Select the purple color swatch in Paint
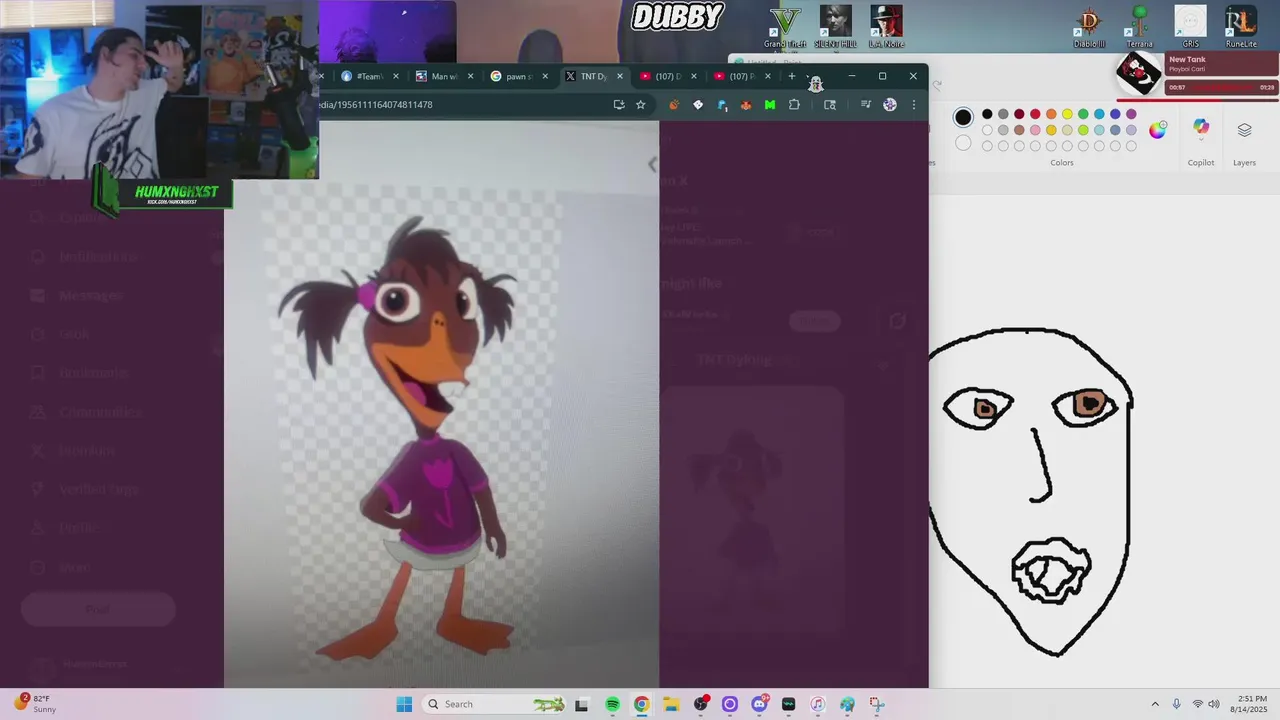Screen dimensions: 1280x720 1131,114
